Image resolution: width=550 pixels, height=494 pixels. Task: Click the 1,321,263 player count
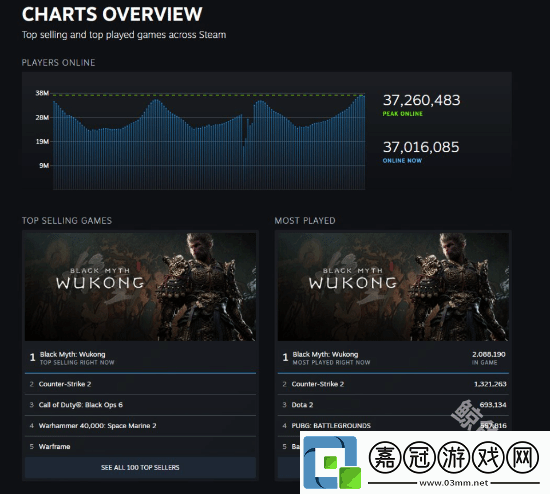[x=490, y=384]
